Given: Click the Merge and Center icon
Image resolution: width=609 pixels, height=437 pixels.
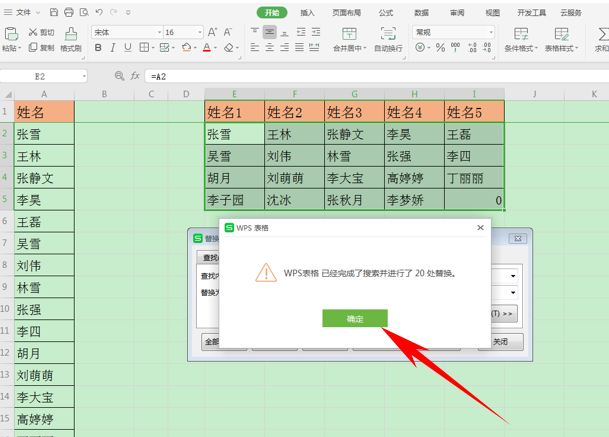Looking at the screenshot, I should [x=349, y=39].
